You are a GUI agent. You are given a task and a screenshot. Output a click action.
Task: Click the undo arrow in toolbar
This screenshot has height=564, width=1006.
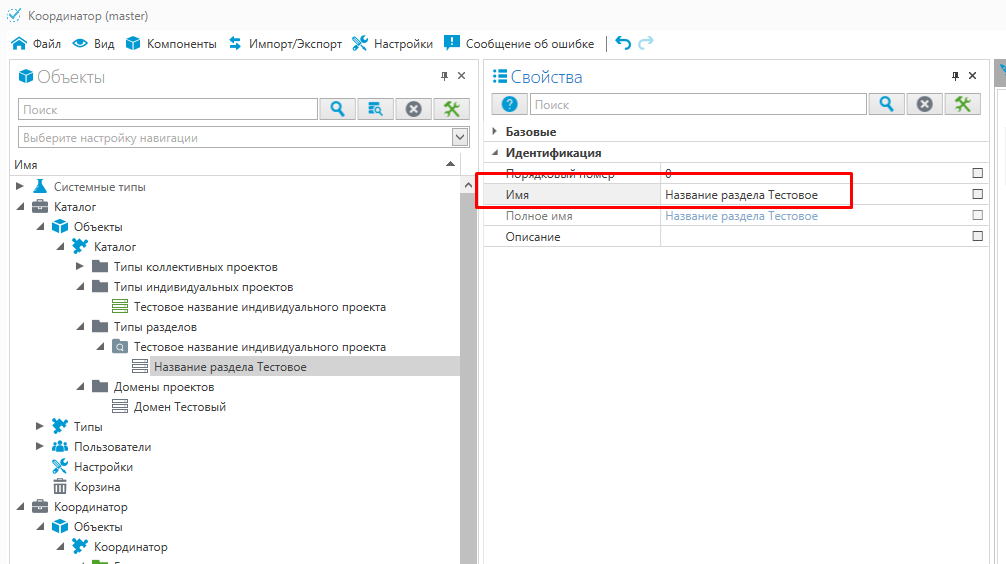(x=623, y=43)
